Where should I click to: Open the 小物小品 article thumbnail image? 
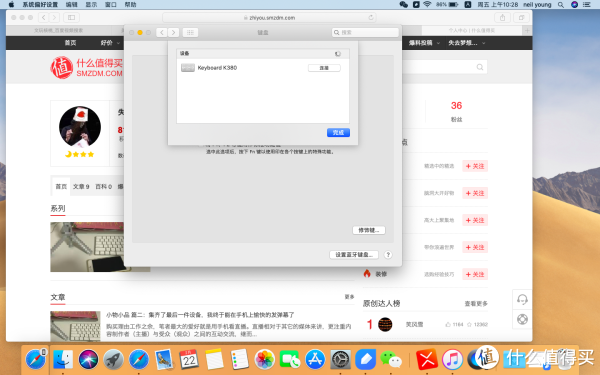click(x=75, y=326)
